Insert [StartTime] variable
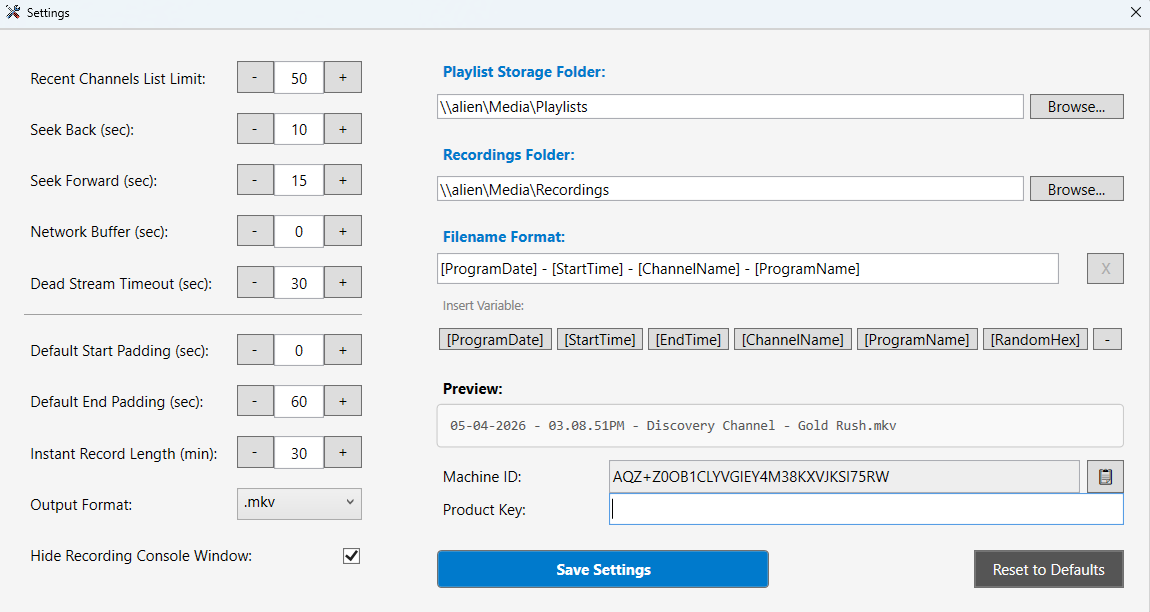The image size is (1150, 612). 600,340
